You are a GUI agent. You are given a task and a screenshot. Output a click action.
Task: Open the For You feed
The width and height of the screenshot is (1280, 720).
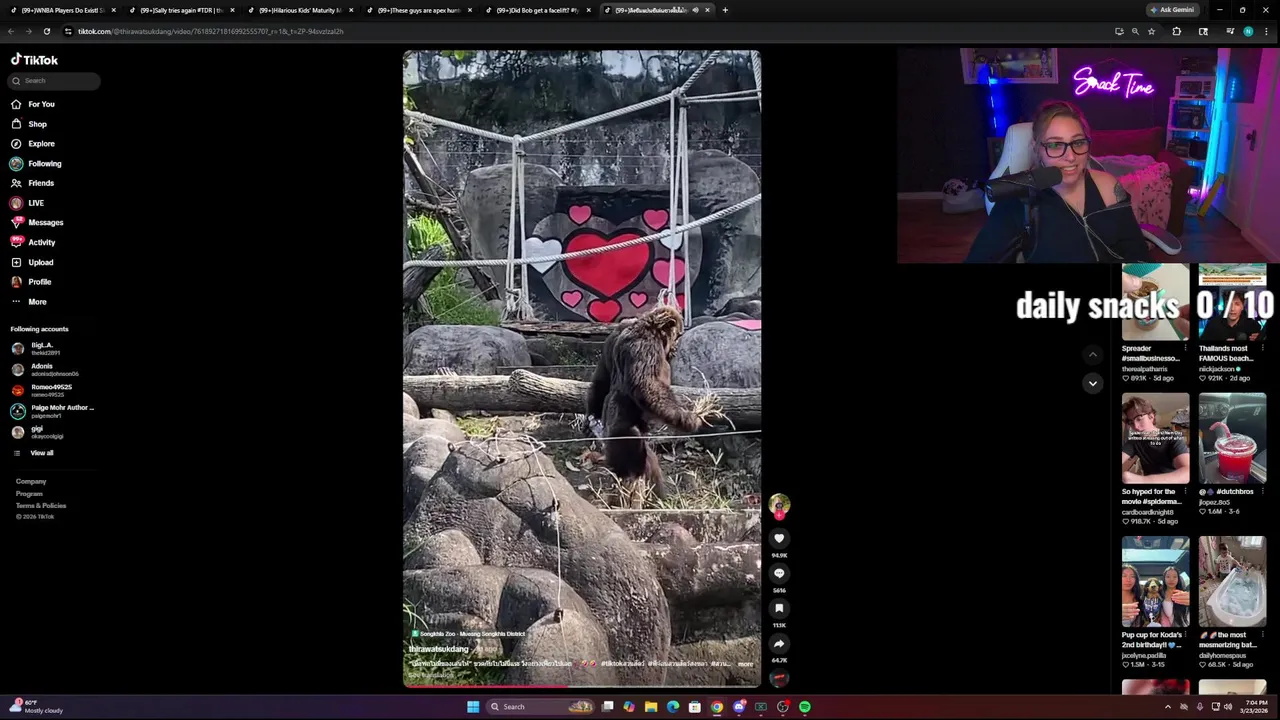click(x=33, y=104)
